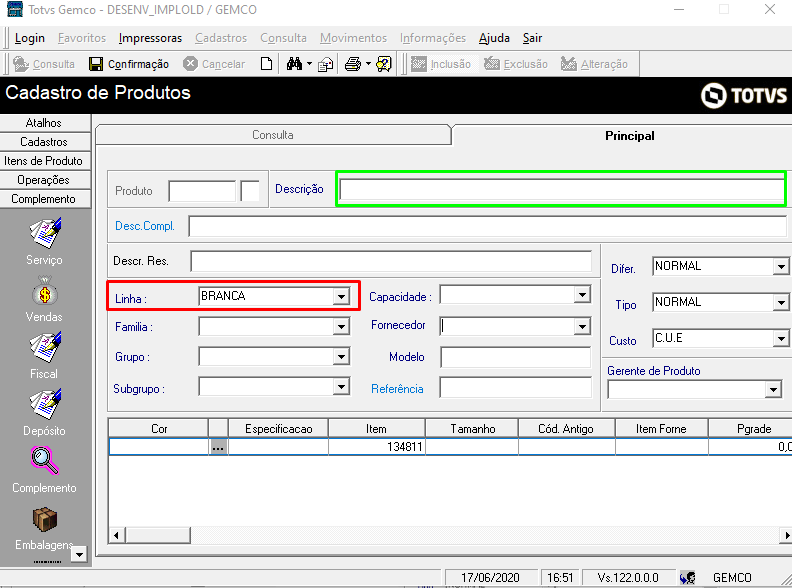Screen dimensions: 792x588
Task: Click the Especificacao column header
Action: pos(278,429)
